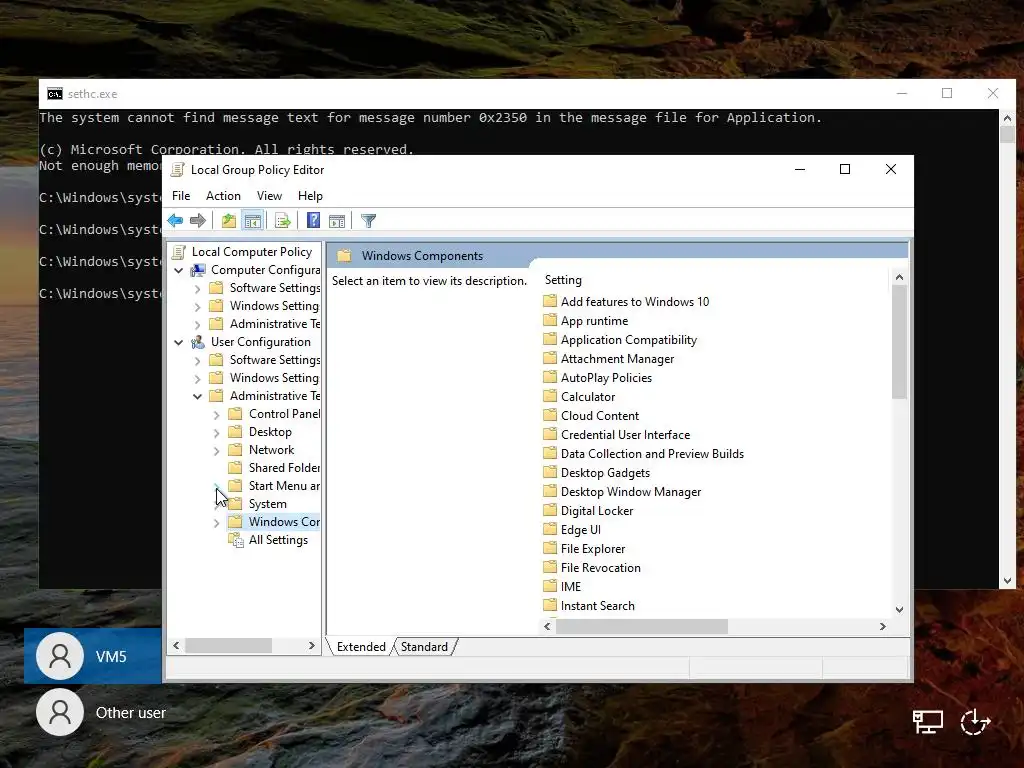Click the Export List toolbar icon

pos(283,221)
